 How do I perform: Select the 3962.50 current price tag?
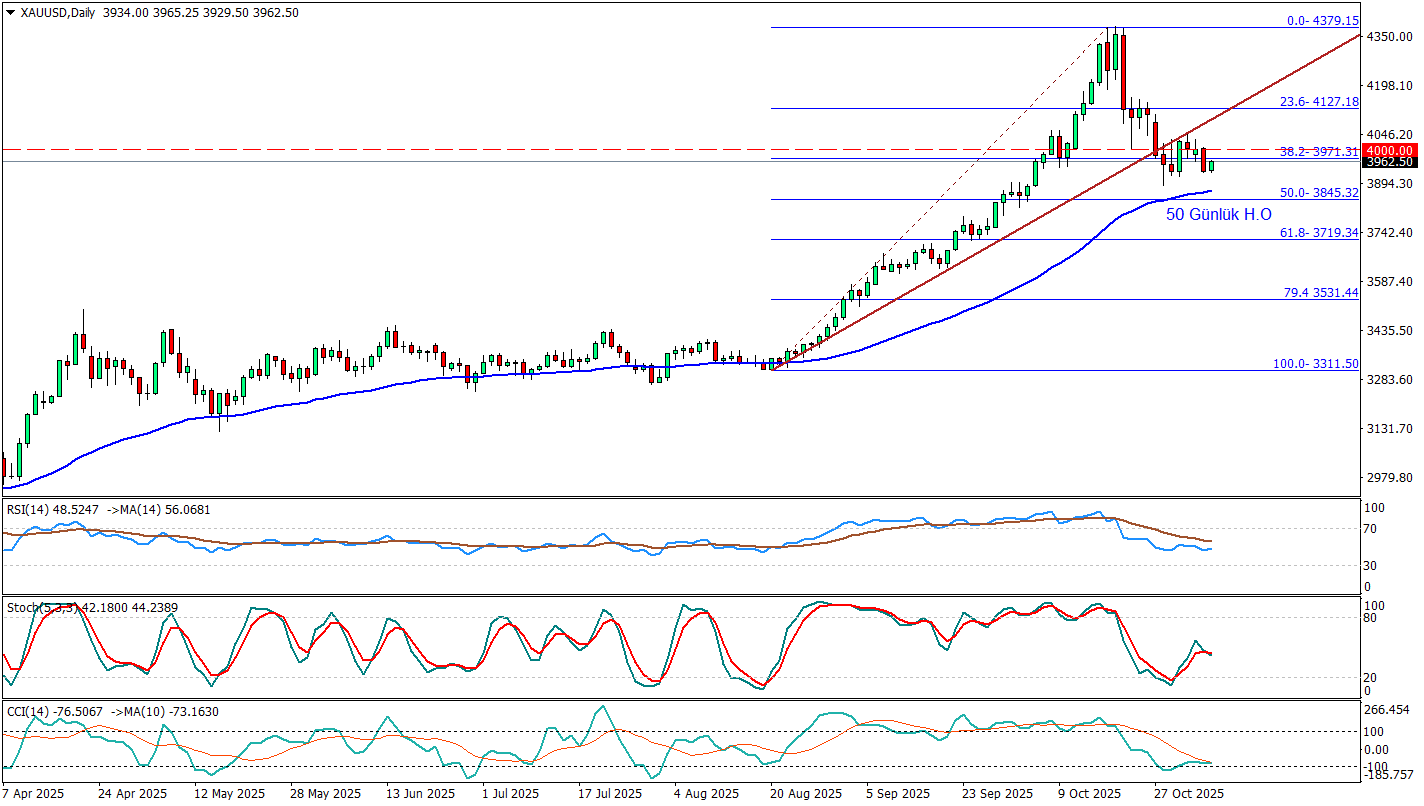[x=1390, y=162]
